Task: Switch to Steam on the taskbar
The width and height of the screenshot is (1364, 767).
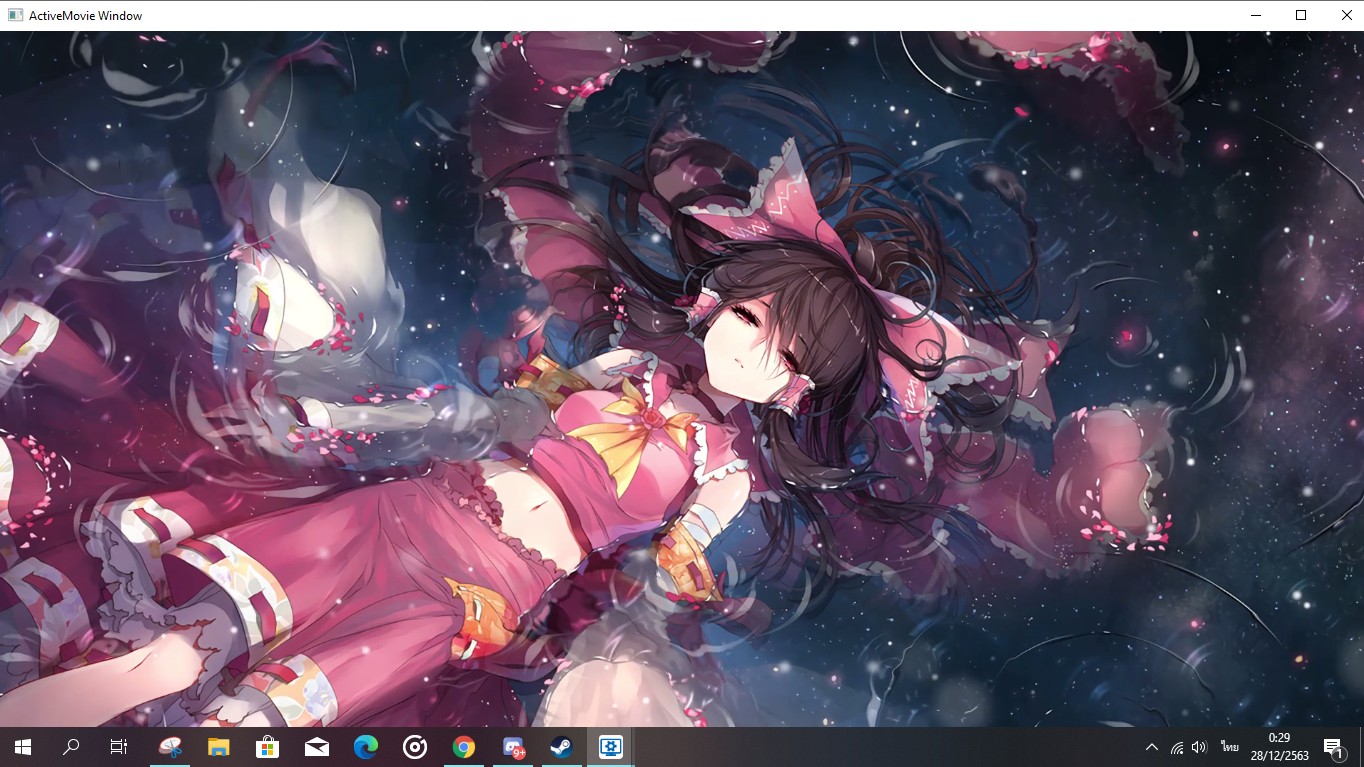Action: (561, 747)
